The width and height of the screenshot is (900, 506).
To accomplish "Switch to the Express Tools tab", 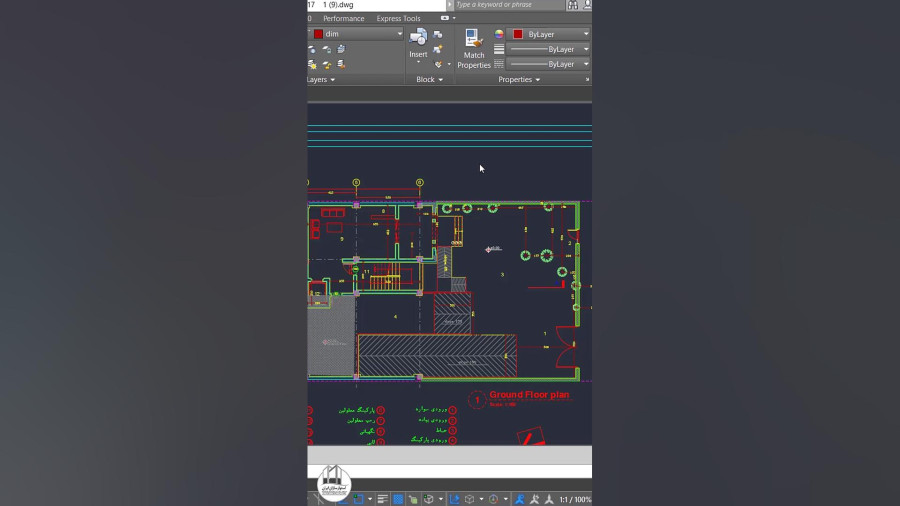I will [398, 18].
